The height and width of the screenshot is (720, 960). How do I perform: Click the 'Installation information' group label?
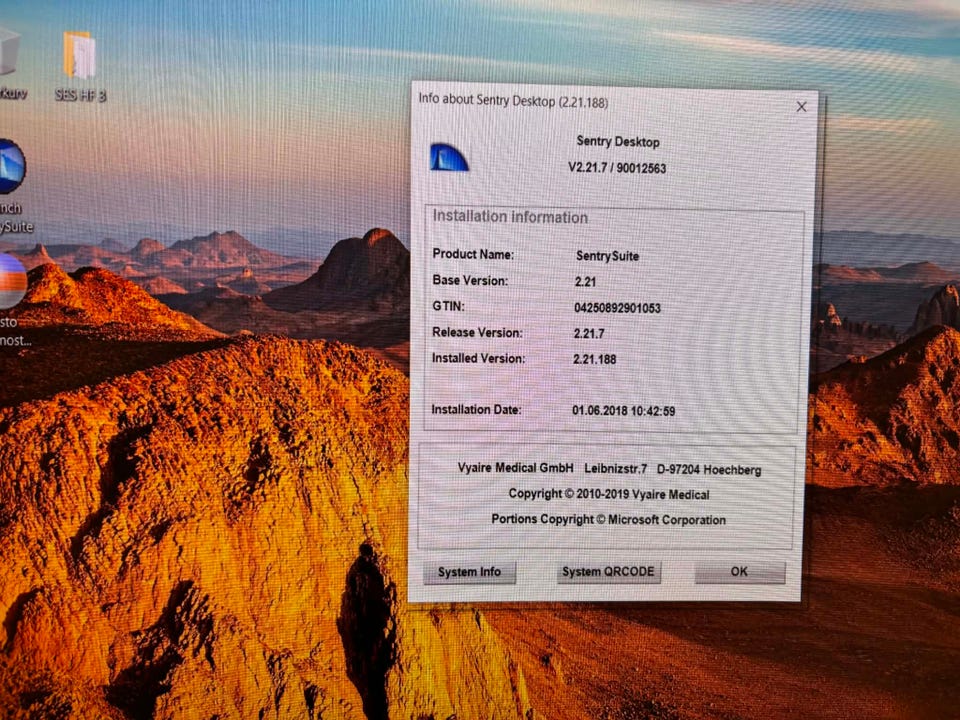pyautogui.click(x=511, y=217)
